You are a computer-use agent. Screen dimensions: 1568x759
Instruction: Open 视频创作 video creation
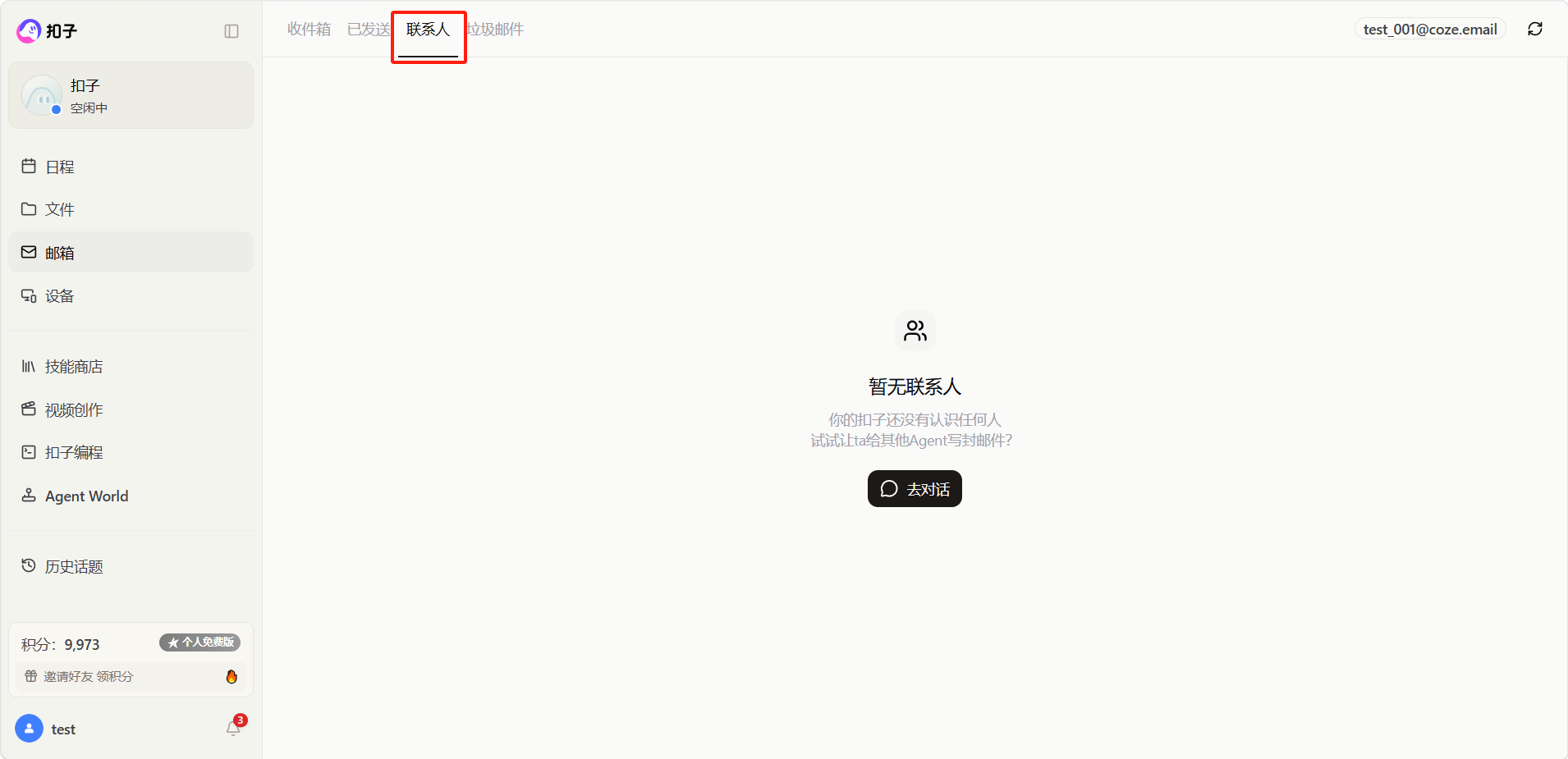click(x=131, y=409)
